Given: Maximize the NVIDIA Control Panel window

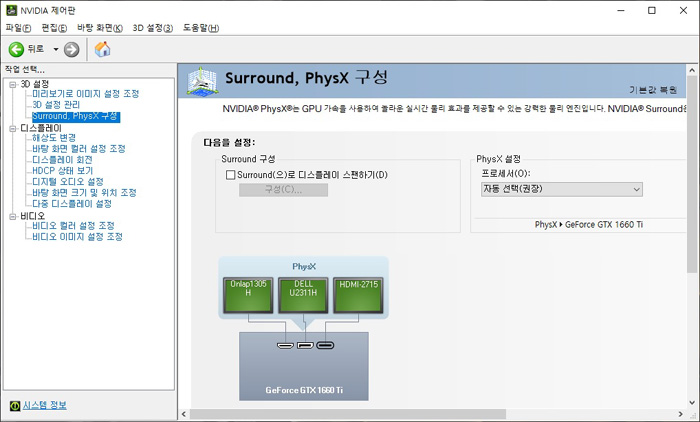Looking at the screenshot, I should (652, 10).
